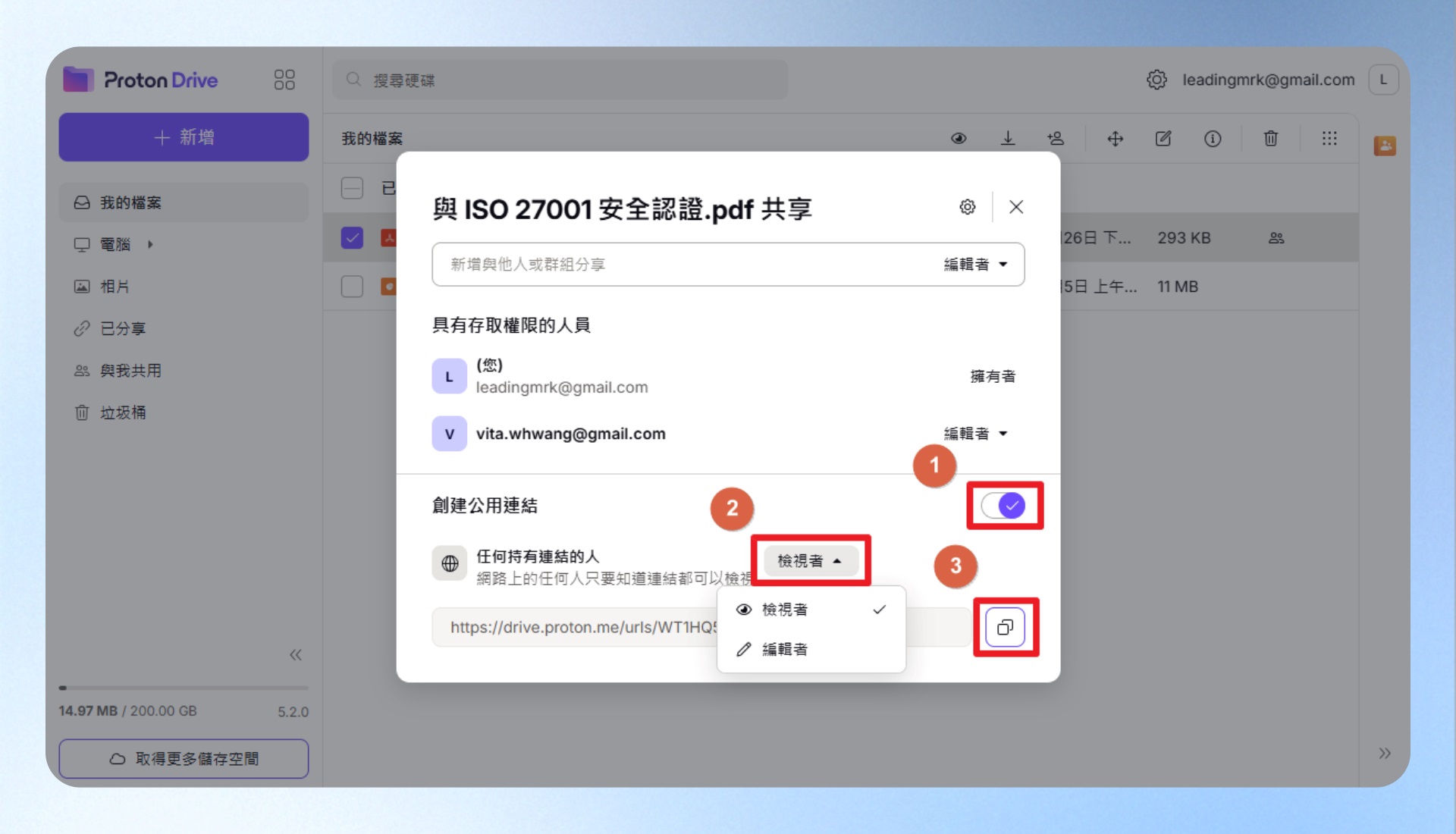Change vita.whwang's 編輯者 permission dropdown

pos(975,434)
